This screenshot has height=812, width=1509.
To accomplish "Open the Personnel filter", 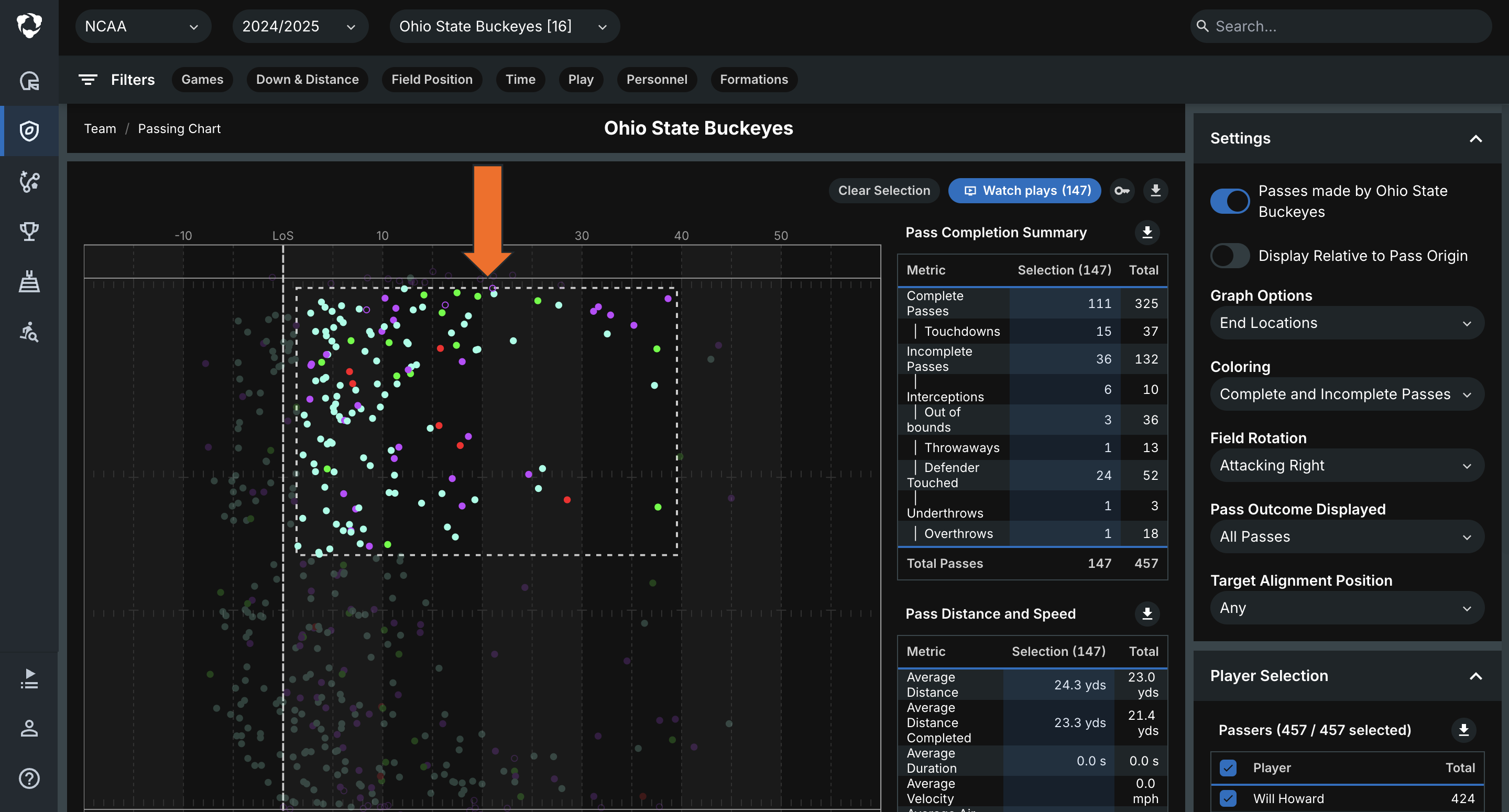I will (657, 80).
